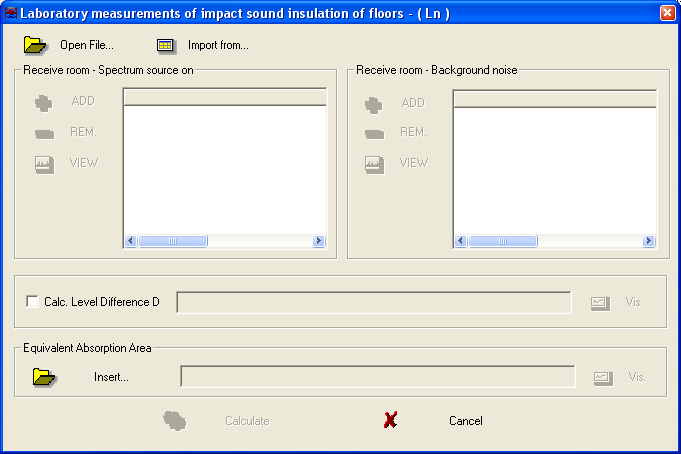Click Vis. chart icon beside Level Difference field
This screenshot has width=681, height=454.
600,303
